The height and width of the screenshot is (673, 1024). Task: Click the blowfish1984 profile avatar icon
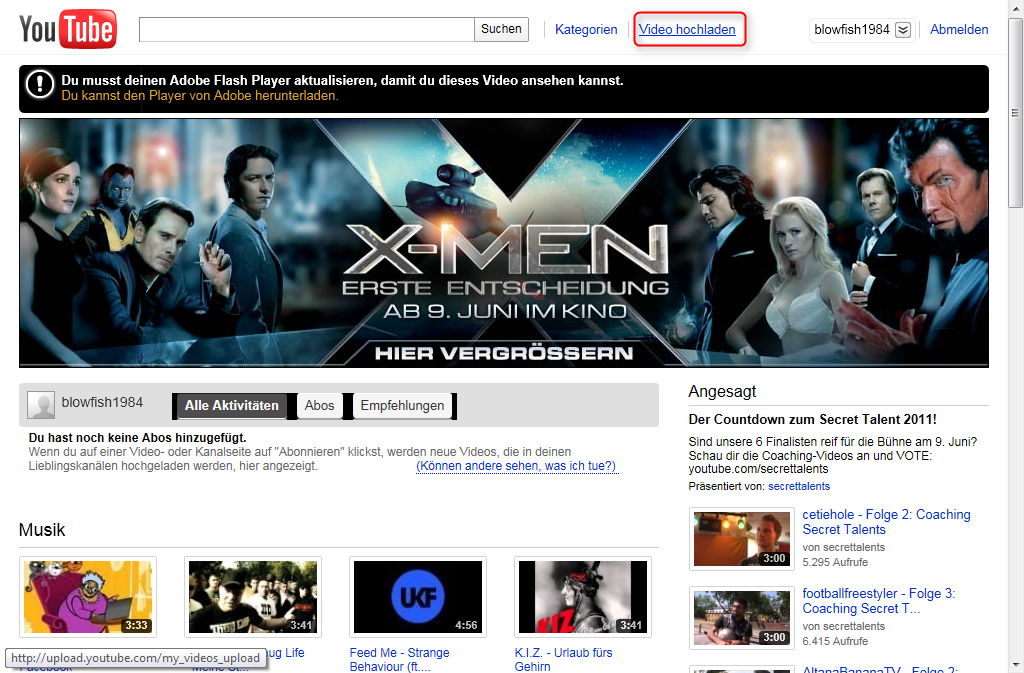41,405
